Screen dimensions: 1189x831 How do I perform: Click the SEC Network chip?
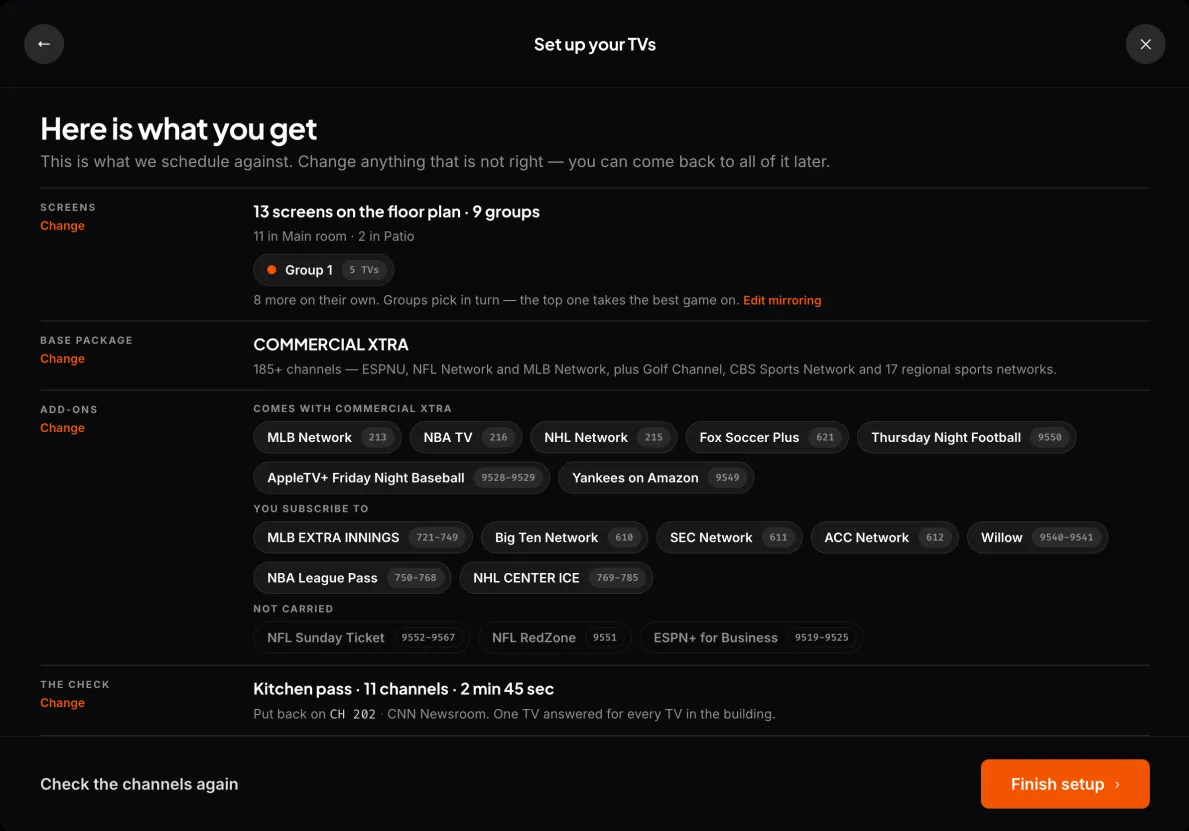point(729,538)
